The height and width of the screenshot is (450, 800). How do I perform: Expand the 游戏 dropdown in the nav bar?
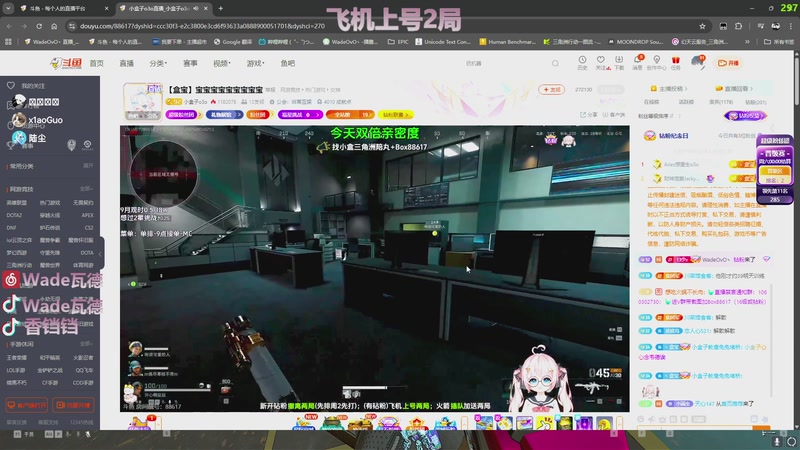point(255,63)
